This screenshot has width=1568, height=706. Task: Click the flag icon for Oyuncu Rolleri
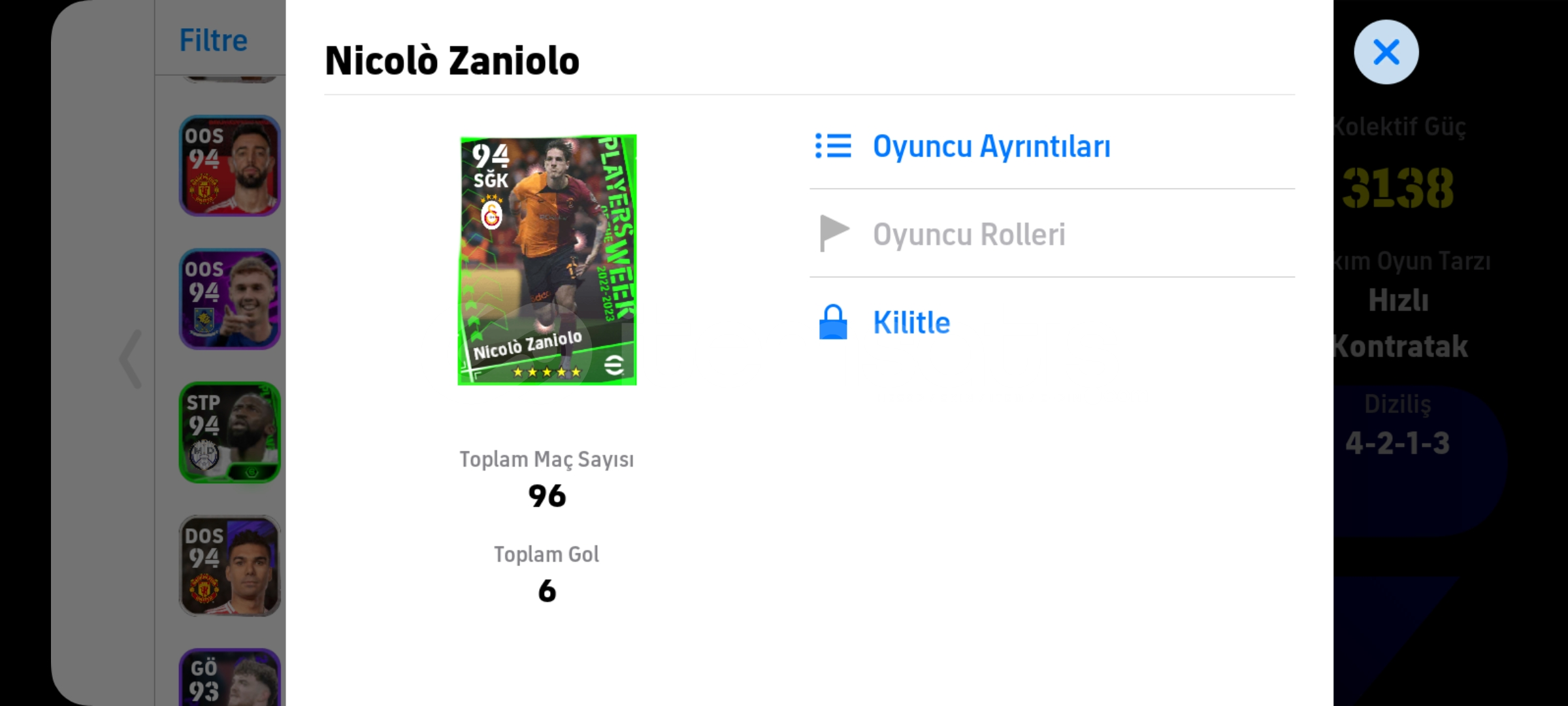pos(834,233)
